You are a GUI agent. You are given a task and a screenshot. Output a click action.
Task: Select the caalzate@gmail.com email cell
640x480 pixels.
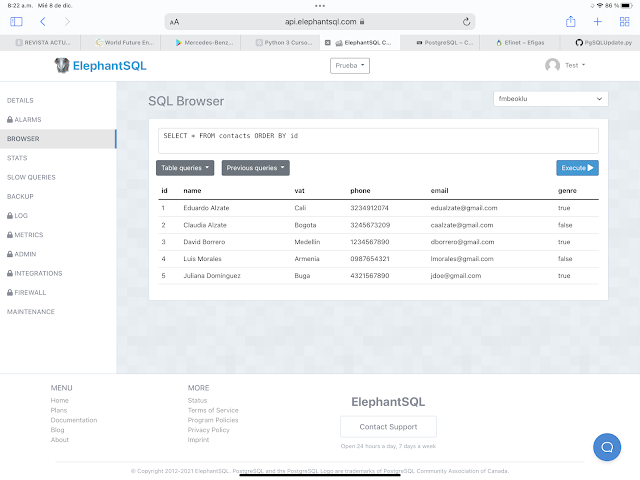click(x=462, y=225)
